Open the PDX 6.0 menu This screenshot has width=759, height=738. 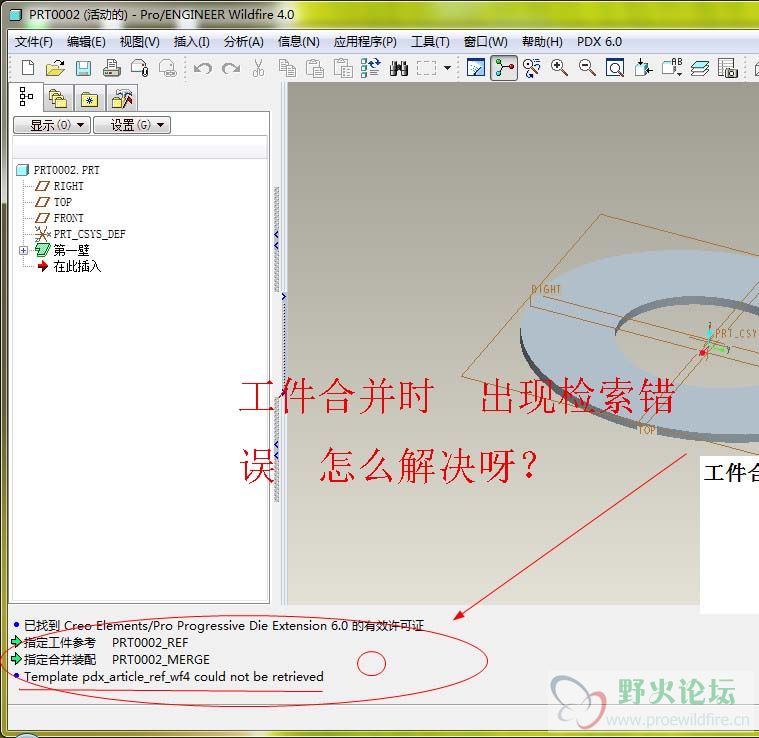(599, 42)
